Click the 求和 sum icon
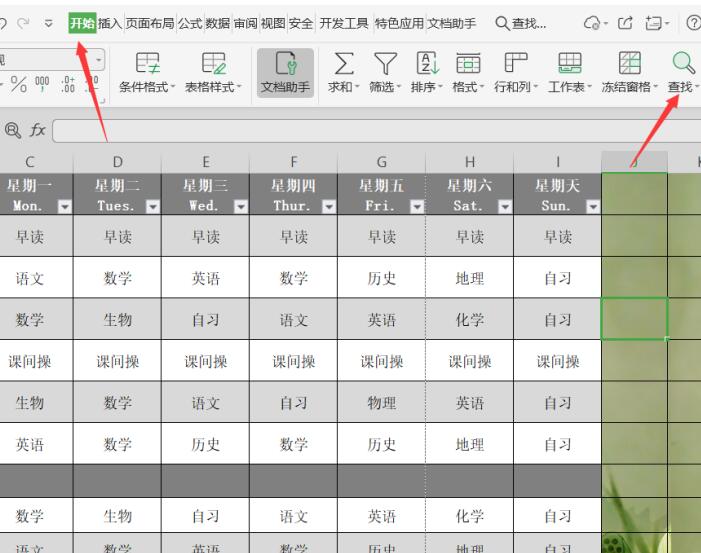Screen dimensions: 701x553 [344, 63]
